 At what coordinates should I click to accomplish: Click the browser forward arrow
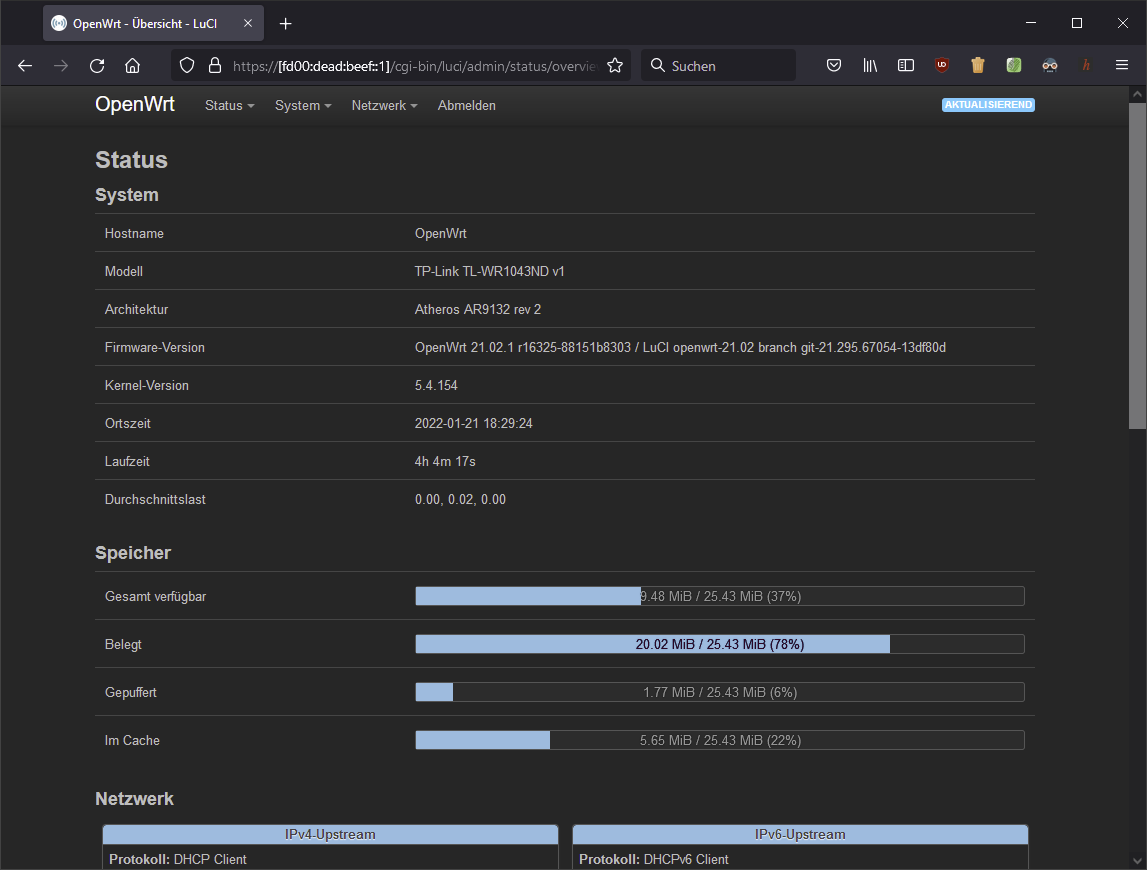point(61,66)
